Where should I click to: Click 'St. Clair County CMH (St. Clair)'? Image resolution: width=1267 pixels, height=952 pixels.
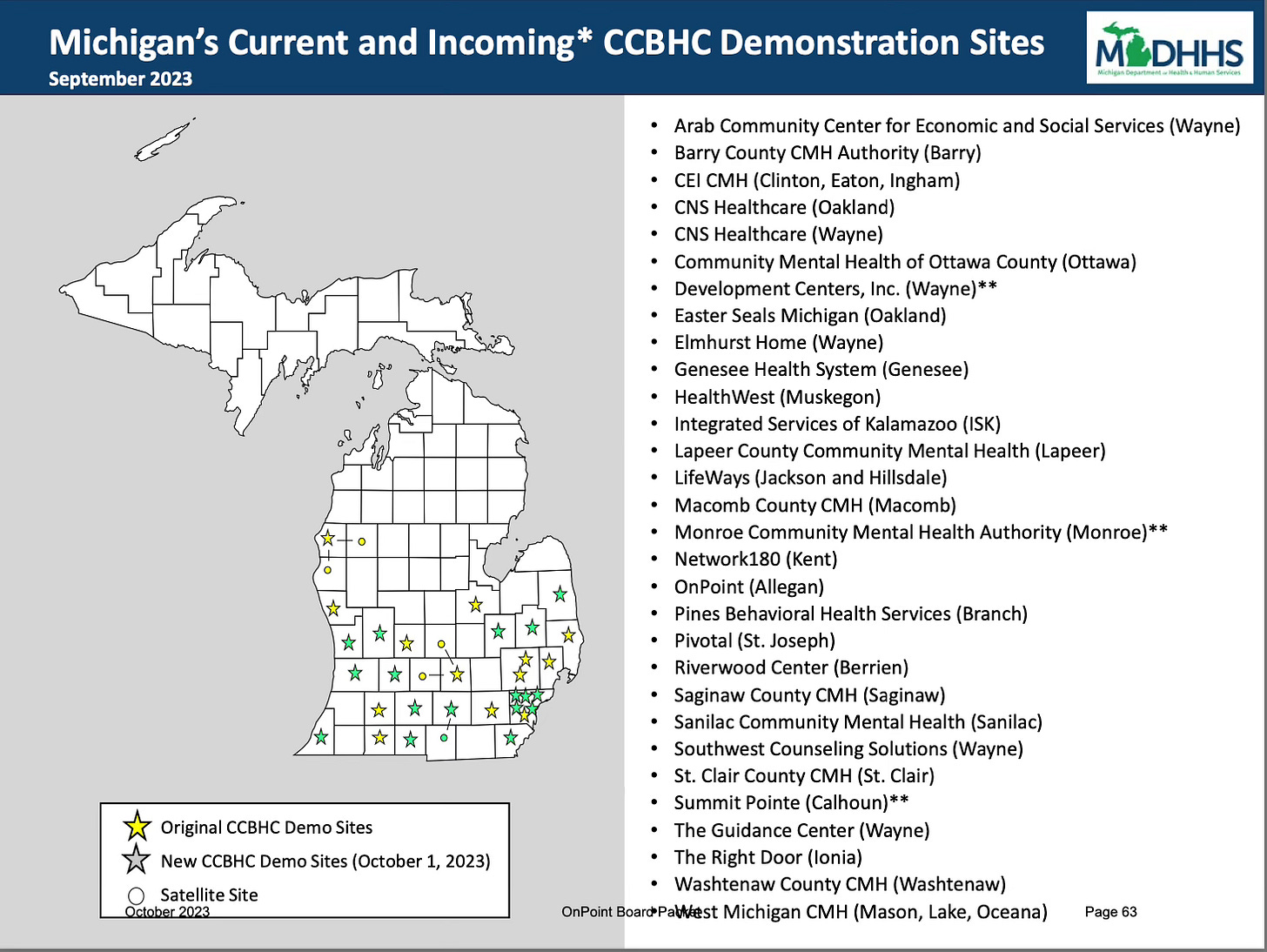(x=804, y=776)
